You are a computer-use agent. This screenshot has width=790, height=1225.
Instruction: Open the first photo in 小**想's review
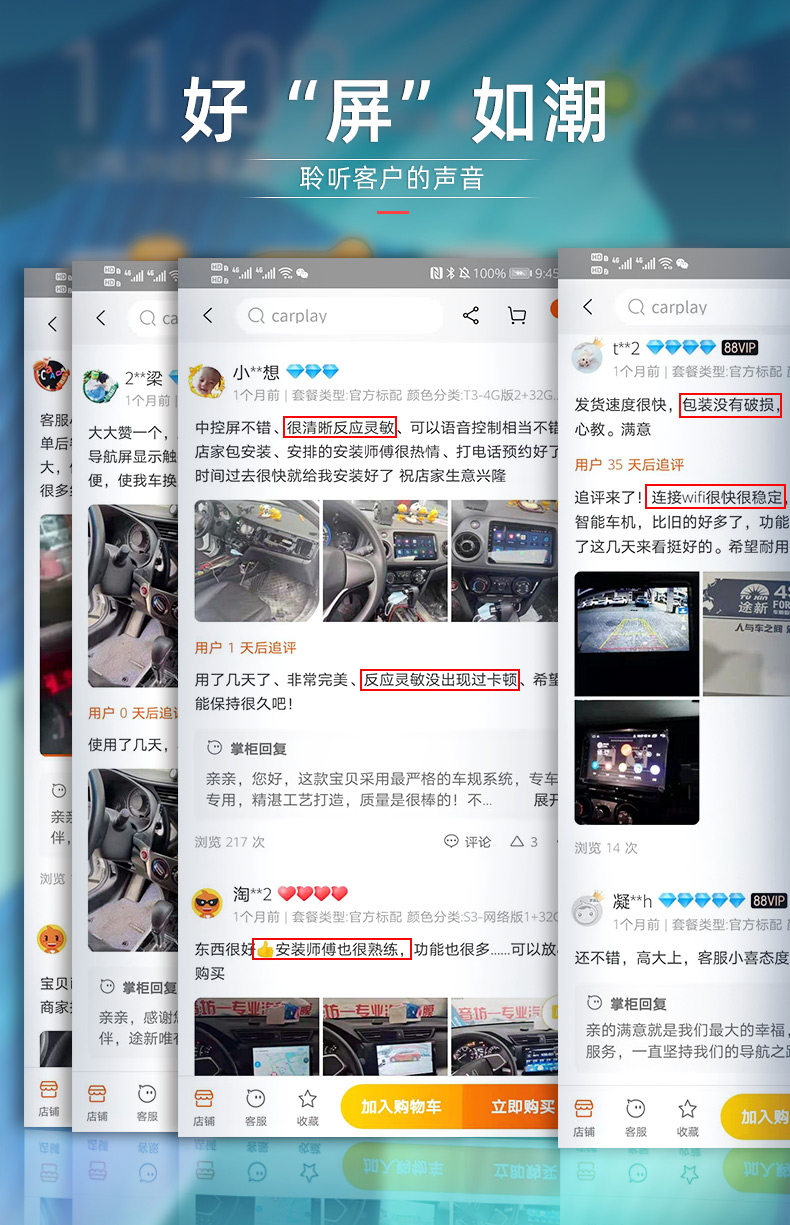click(255, 562)
